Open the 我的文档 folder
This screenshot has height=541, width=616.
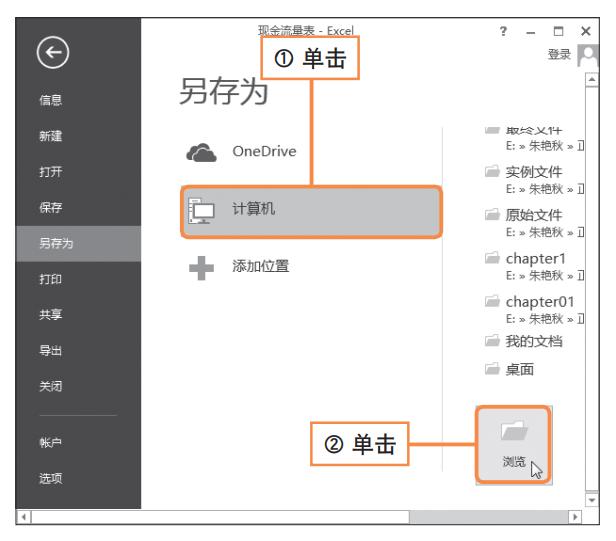[x=534, y=341]
